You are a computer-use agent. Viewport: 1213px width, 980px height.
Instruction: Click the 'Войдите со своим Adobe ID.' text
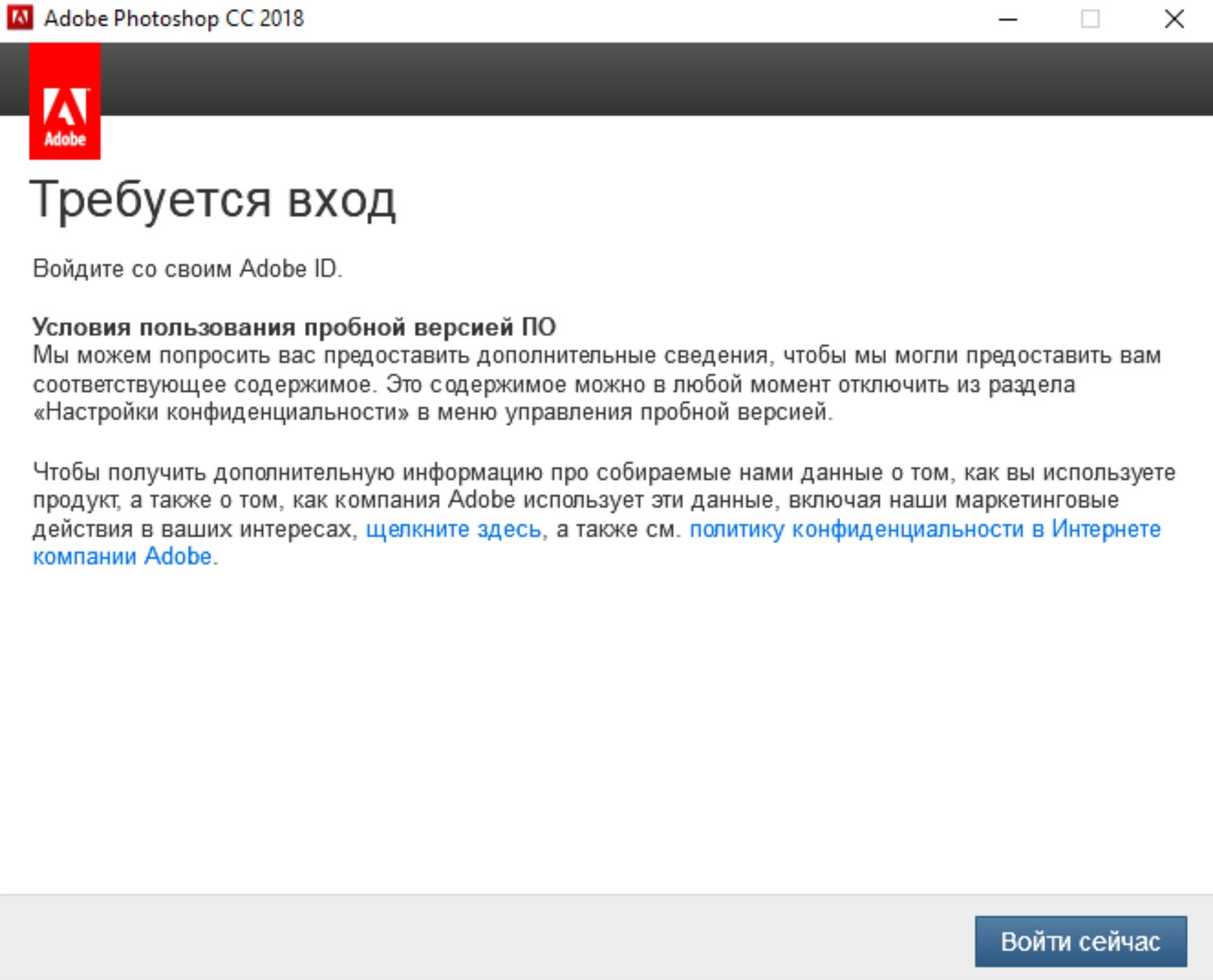click(188, 268)
